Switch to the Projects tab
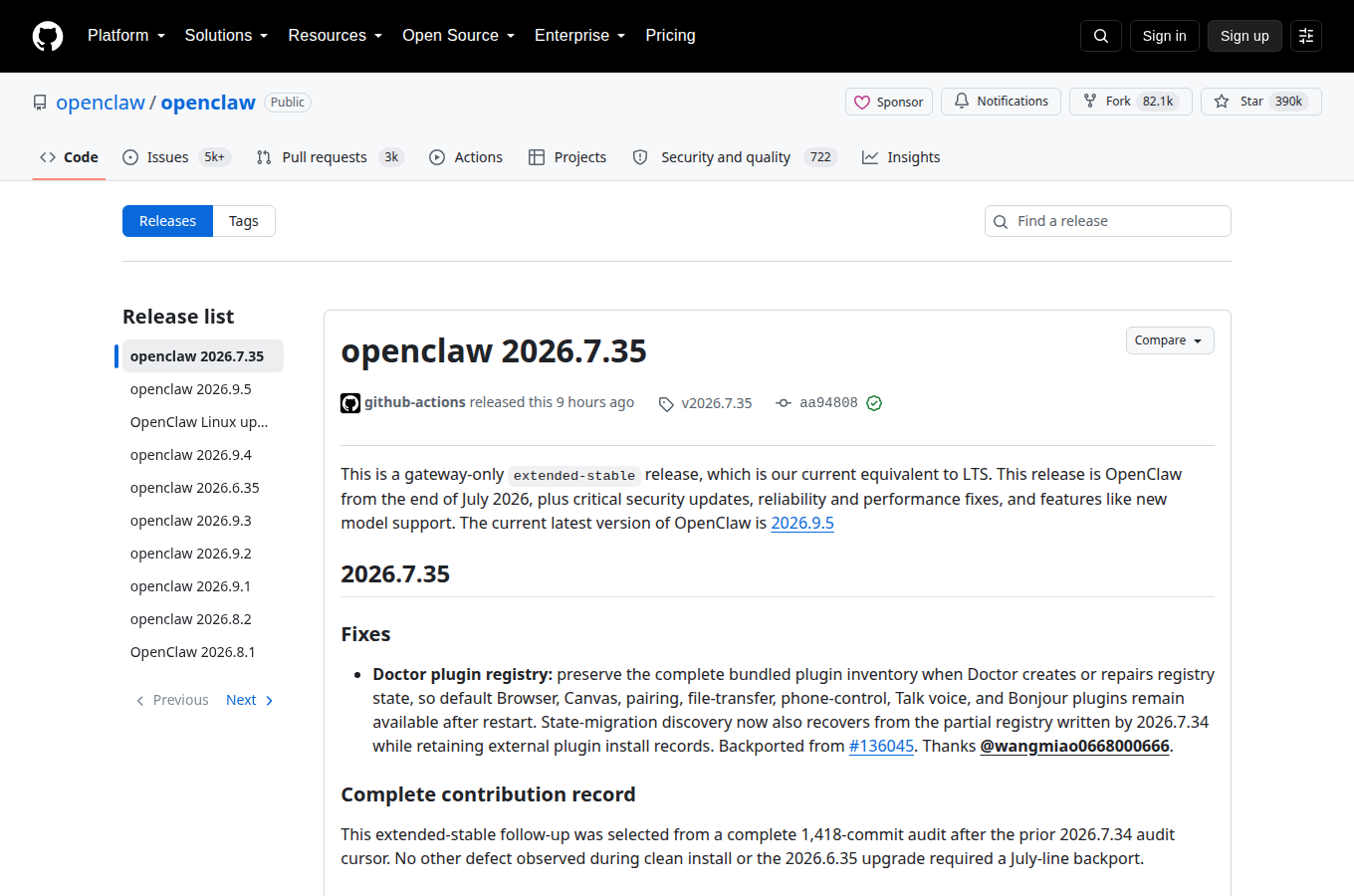This screenshot has height=896, width=1354. tap(567, 157)
